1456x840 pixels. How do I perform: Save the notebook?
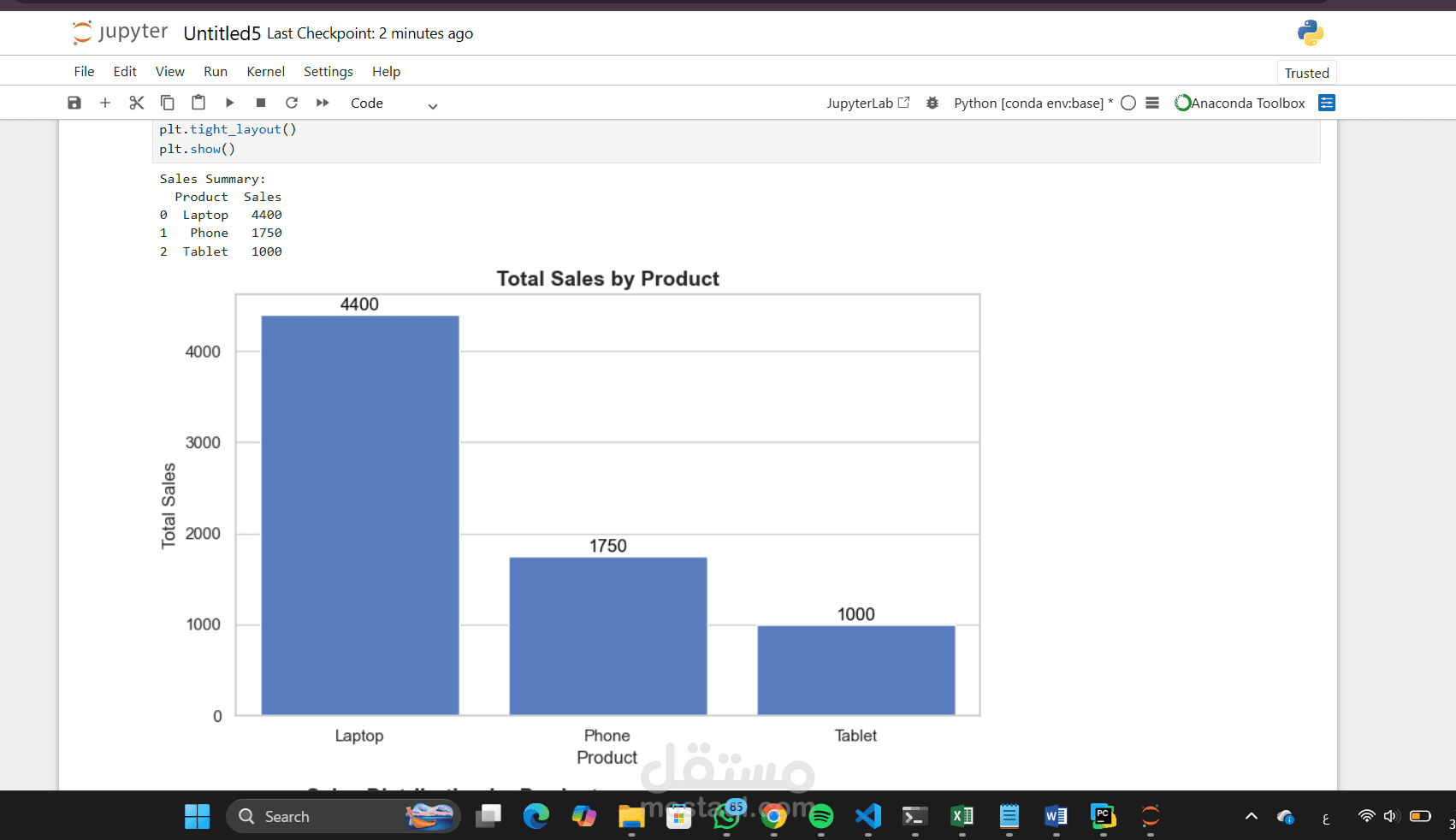(x=74, y=102)
